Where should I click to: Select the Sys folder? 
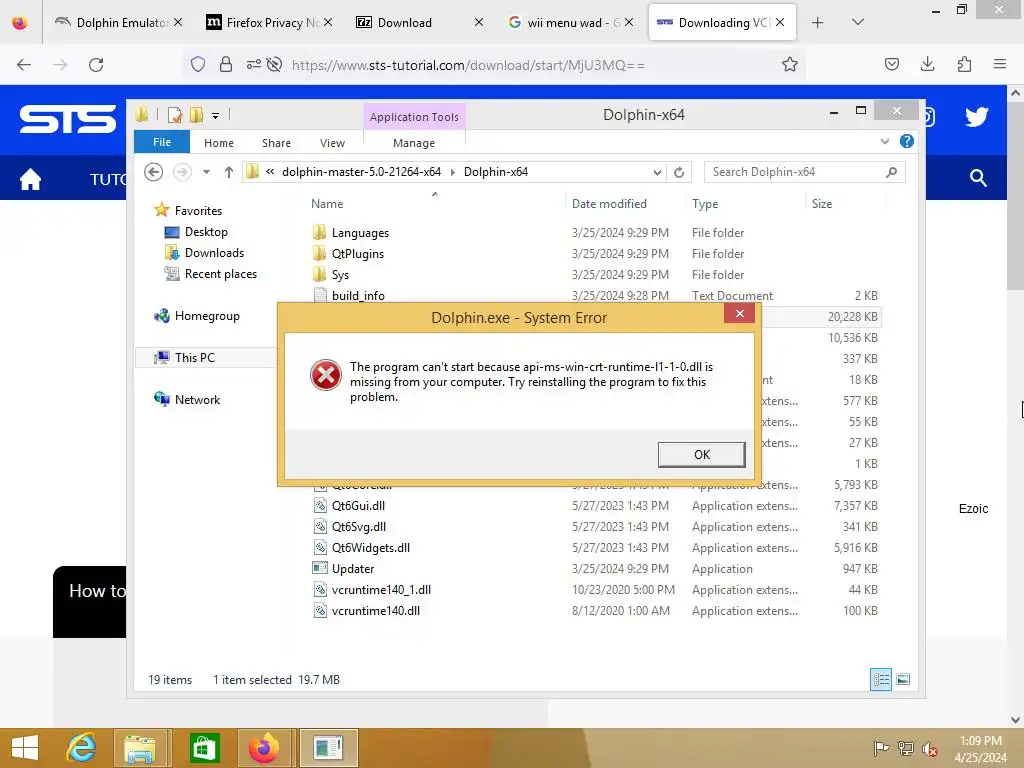pyautogui.click(x=340, y=274)
